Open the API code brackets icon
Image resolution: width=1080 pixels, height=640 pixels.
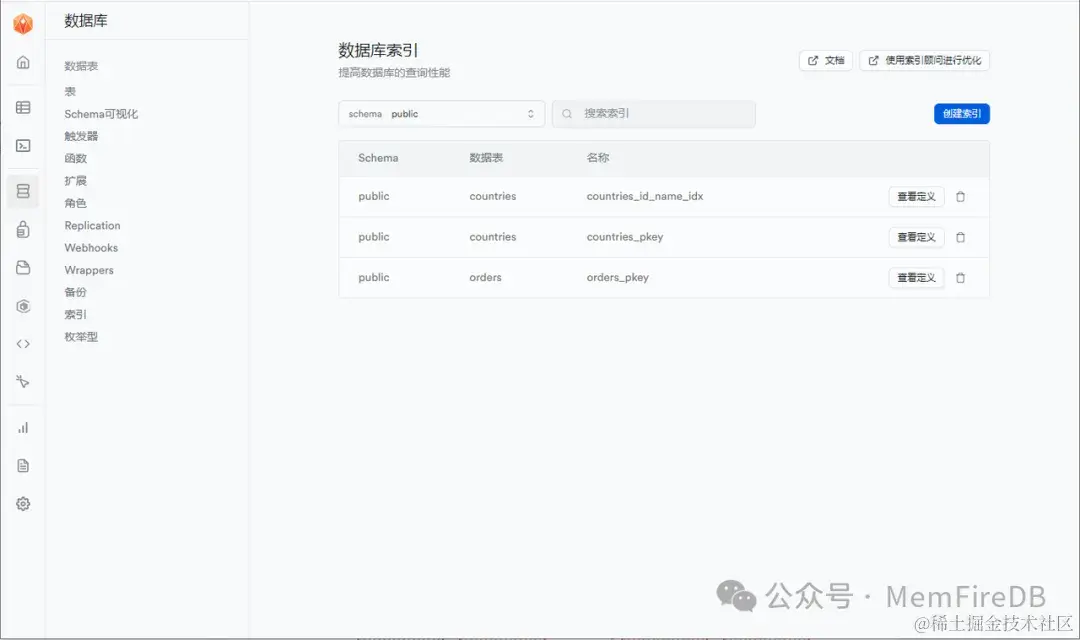coord(23,344)
